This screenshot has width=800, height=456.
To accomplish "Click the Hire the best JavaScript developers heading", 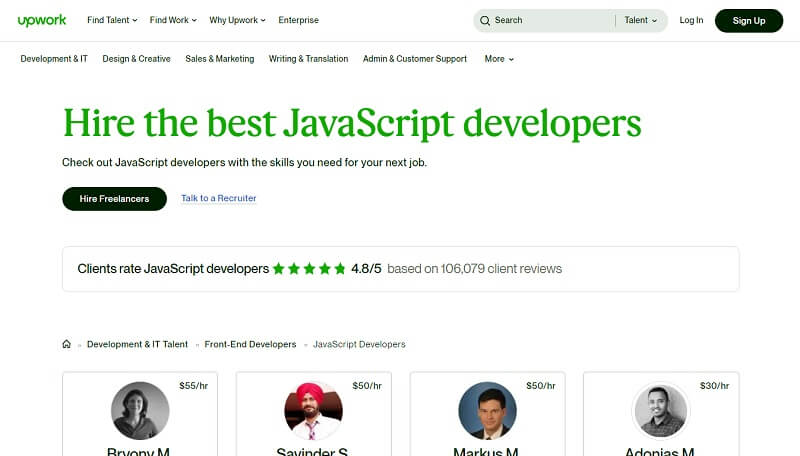I will pos(352,124).
